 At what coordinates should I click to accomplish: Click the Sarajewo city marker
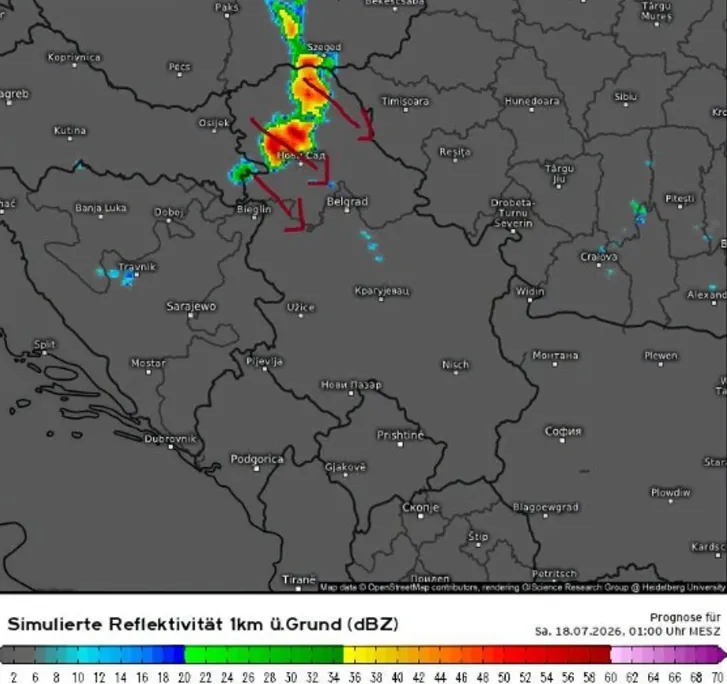coord(190,315)
